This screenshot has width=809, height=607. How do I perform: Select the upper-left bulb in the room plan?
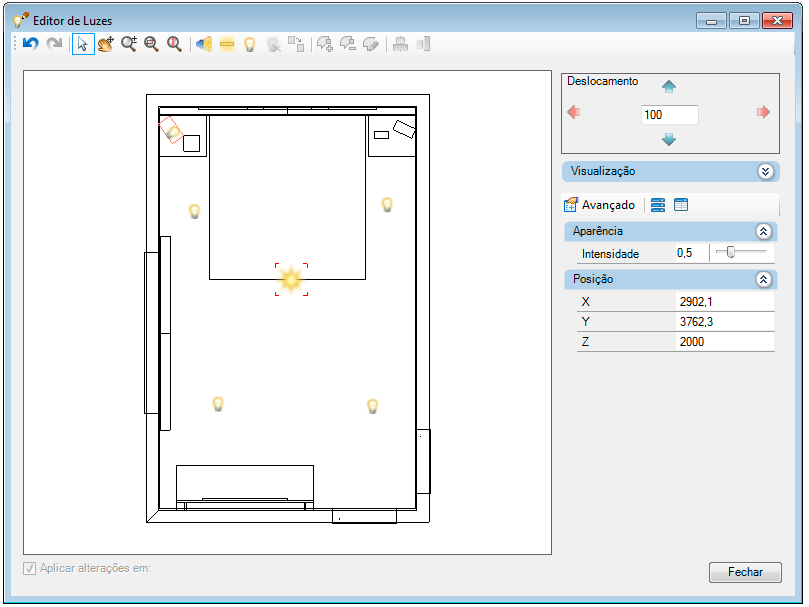pyautogui.click(x=195, y=211)
